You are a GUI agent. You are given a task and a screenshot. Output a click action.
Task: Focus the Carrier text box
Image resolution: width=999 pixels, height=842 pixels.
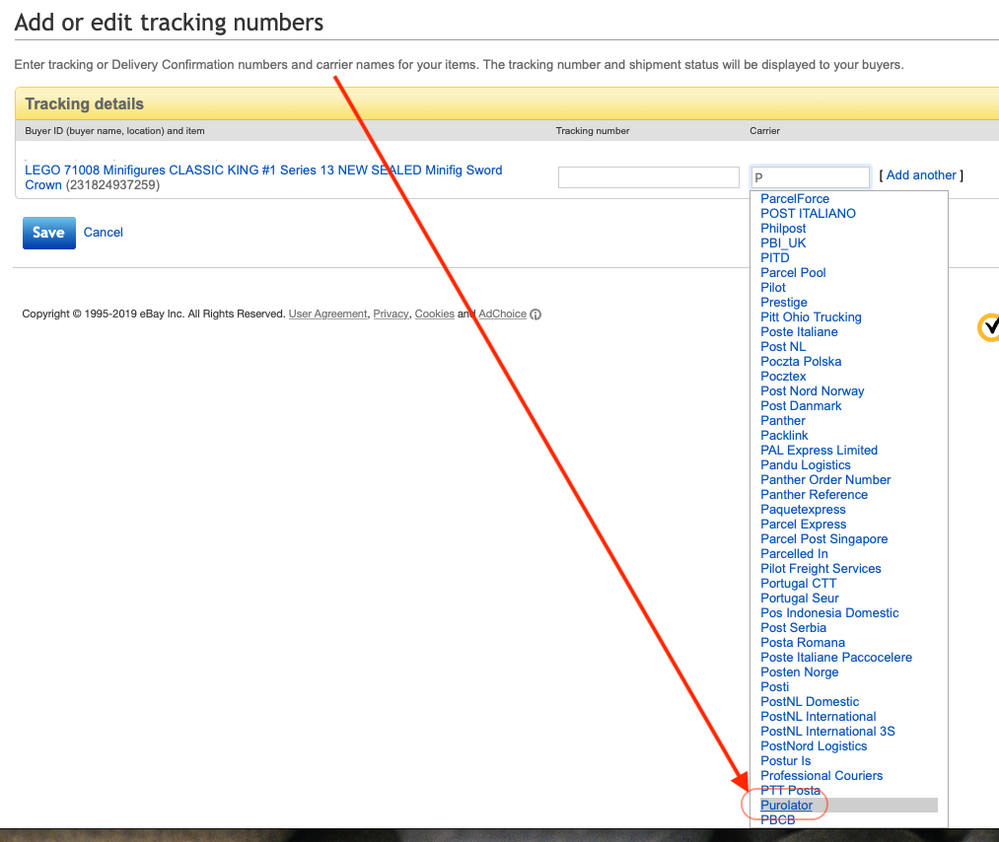(x=810, y=177)
